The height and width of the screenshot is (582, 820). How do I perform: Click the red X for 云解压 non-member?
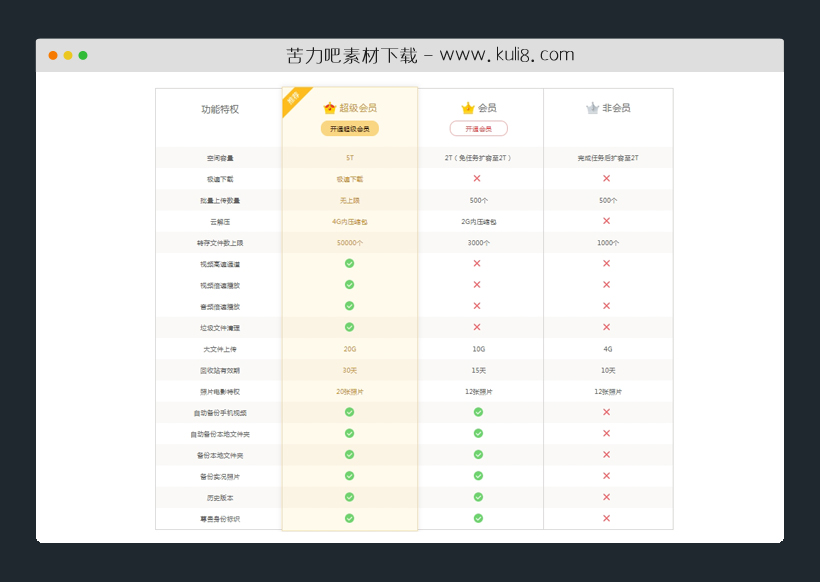pos(606,221)
